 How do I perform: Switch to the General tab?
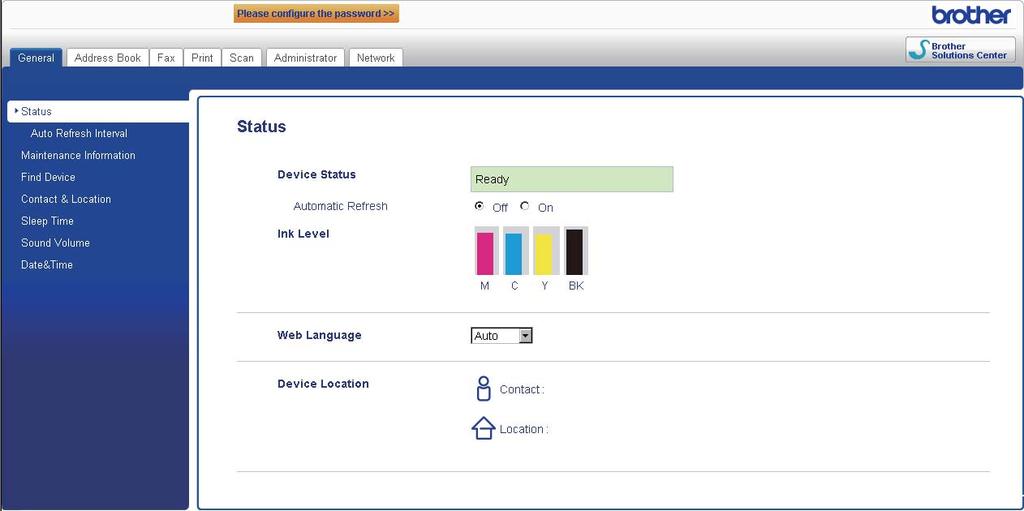click(36, 58)
